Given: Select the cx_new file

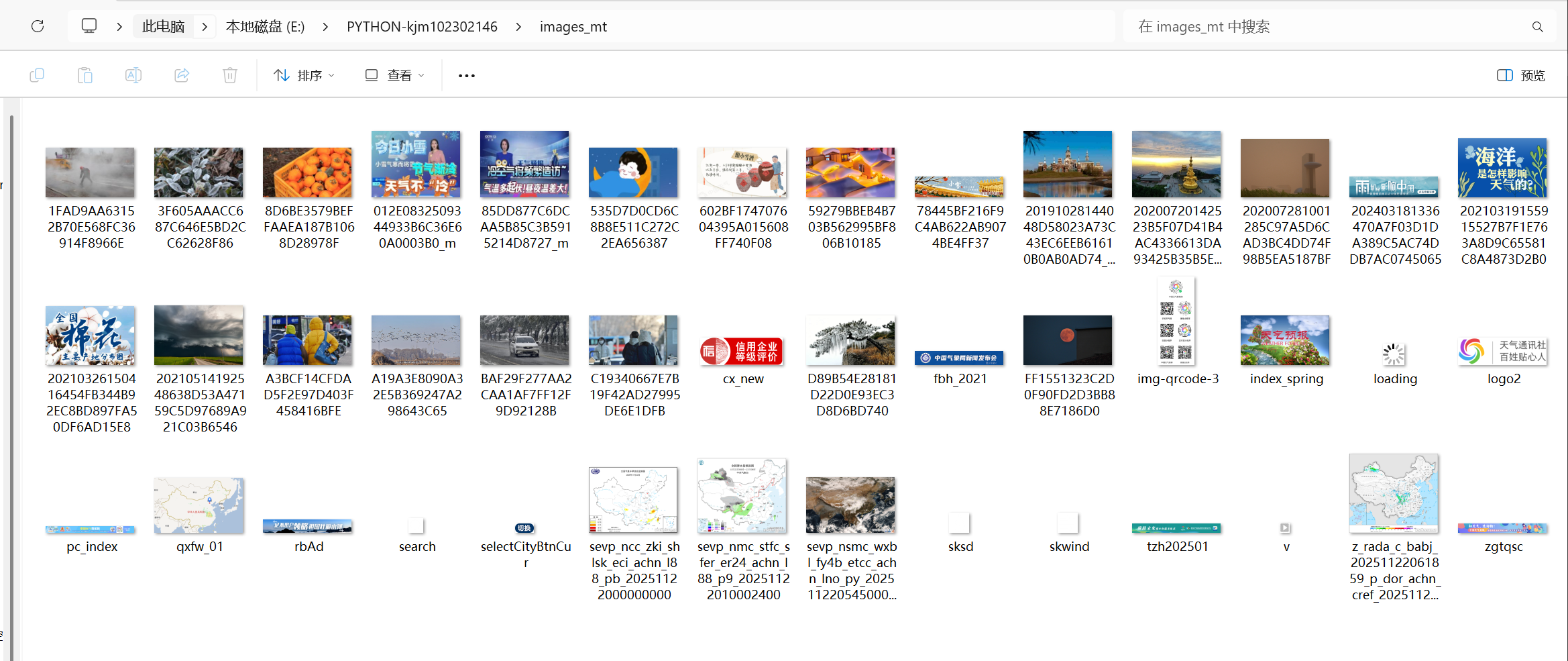Looking at the screenshot, I should point(742,351).
